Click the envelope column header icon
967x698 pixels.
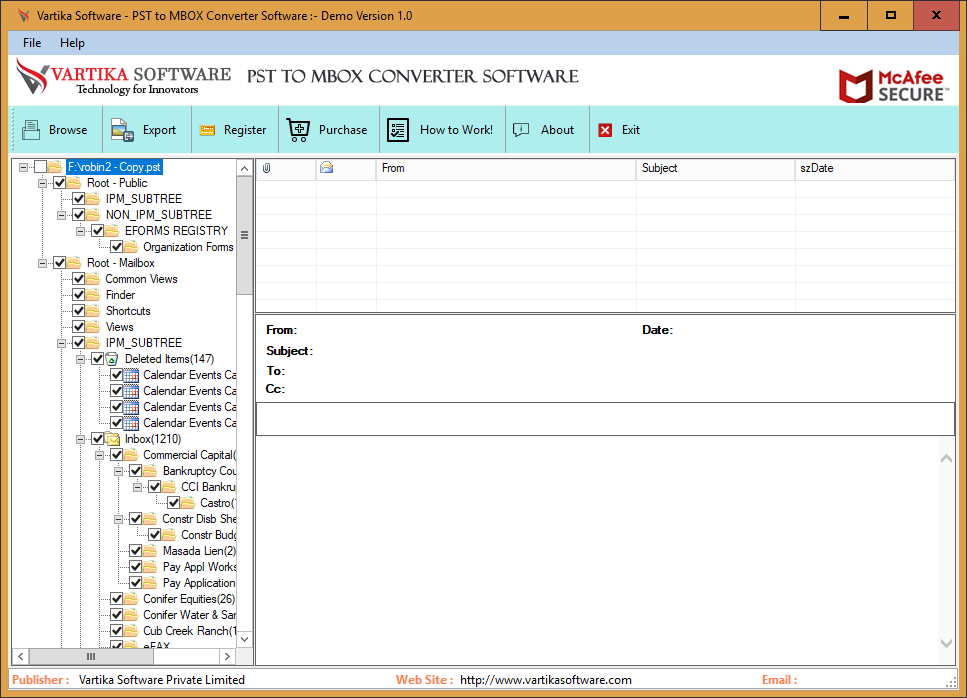click(326, 167)
